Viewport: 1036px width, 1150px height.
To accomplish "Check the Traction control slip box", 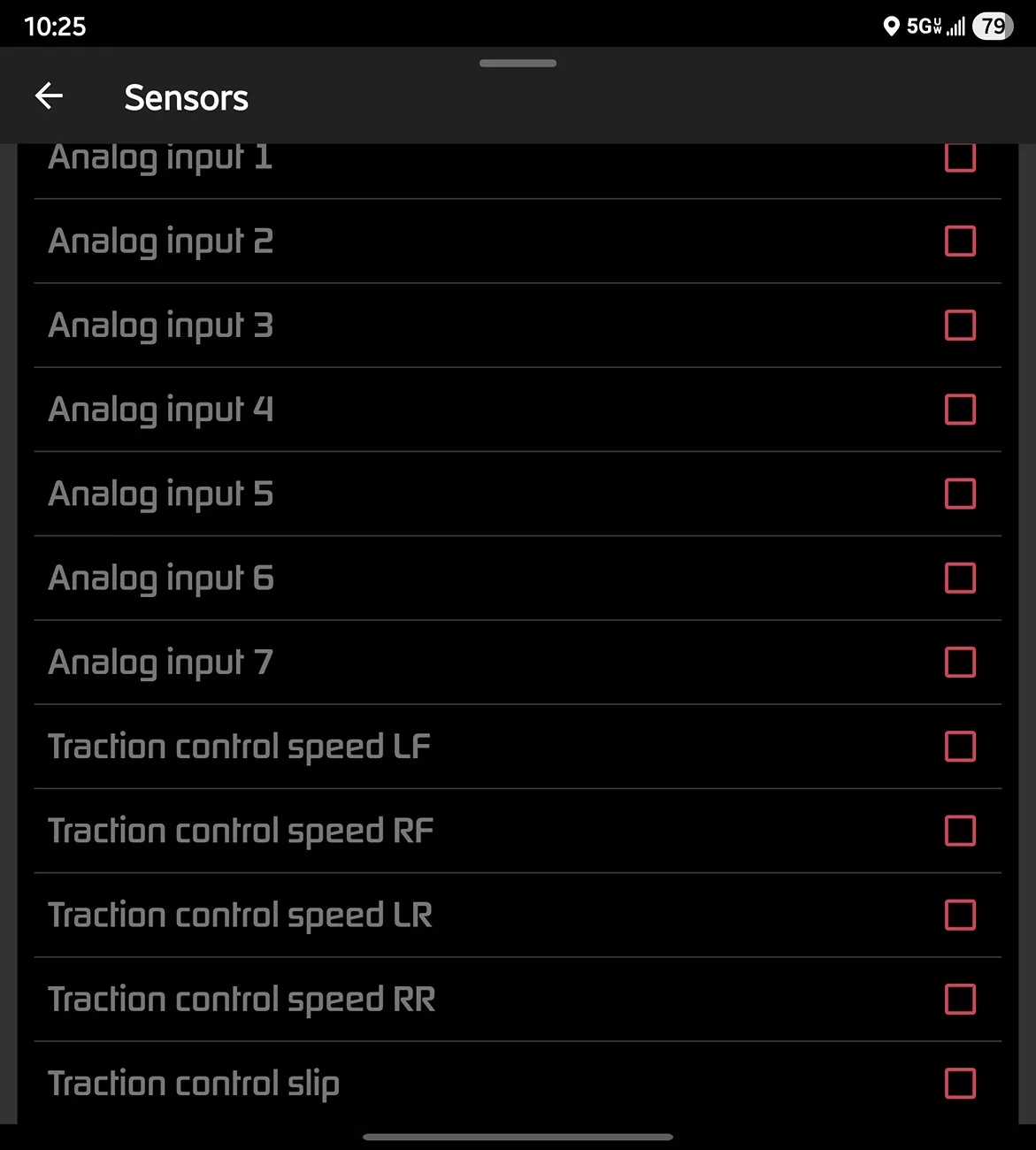I will point(960,1084).
